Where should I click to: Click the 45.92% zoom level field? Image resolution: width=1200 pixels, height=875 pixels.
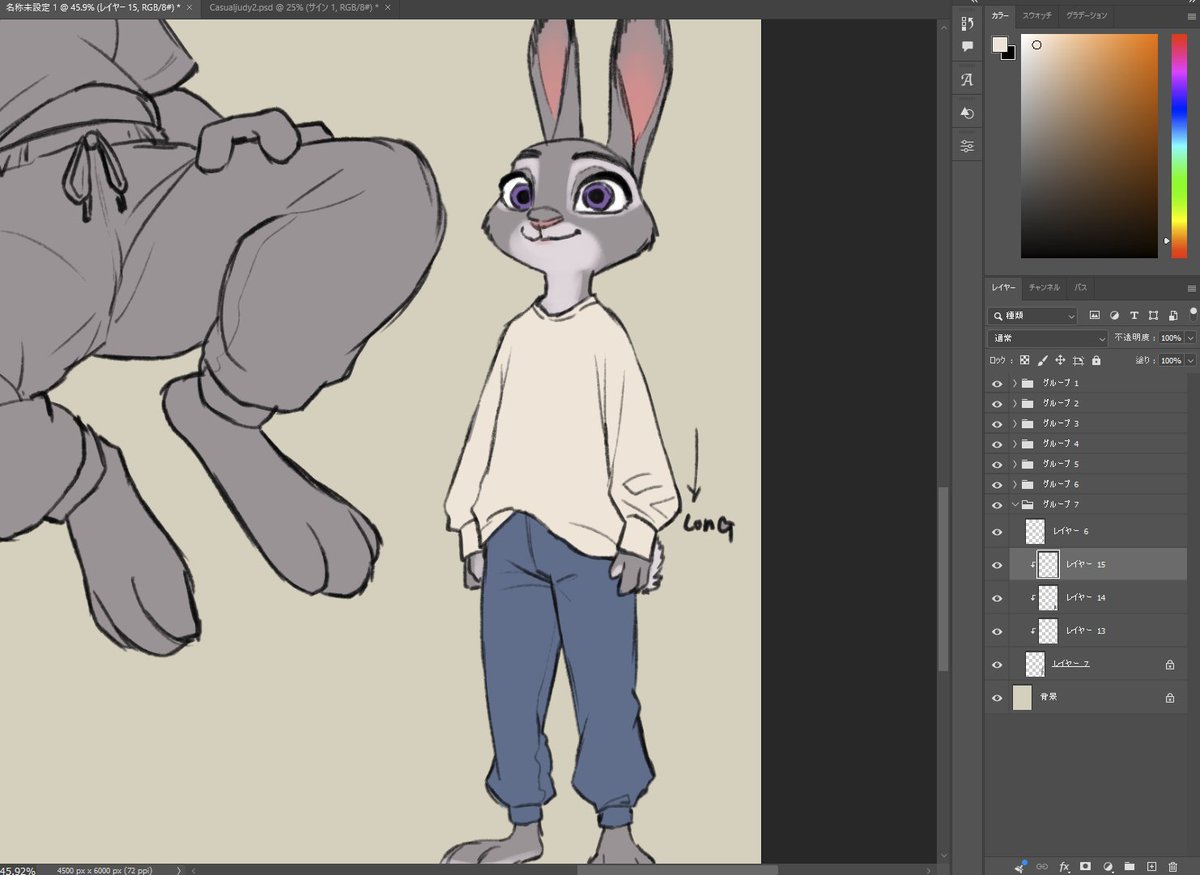[18, 869]
